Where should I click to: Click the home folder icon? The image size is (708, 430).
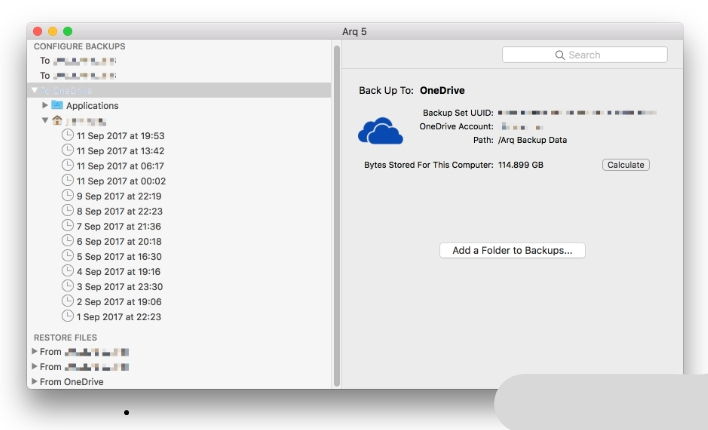coord(57,120)
